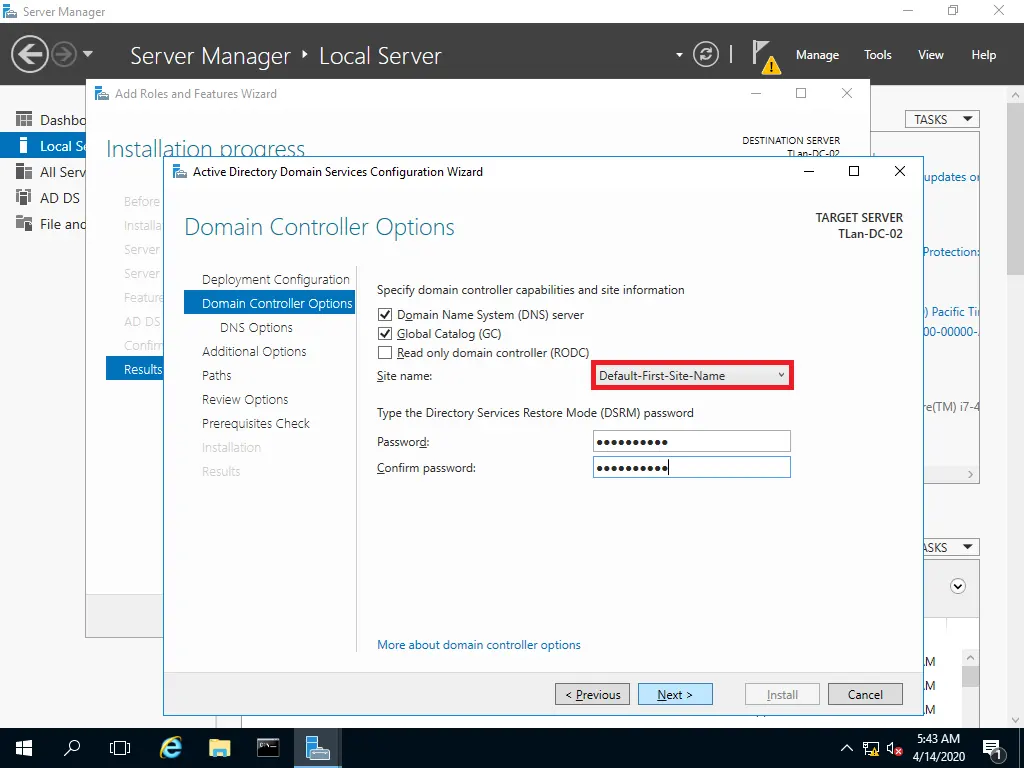1024x768 pixels.
Task: Click the Confirm password field
Action: click(x=692, y=467)
